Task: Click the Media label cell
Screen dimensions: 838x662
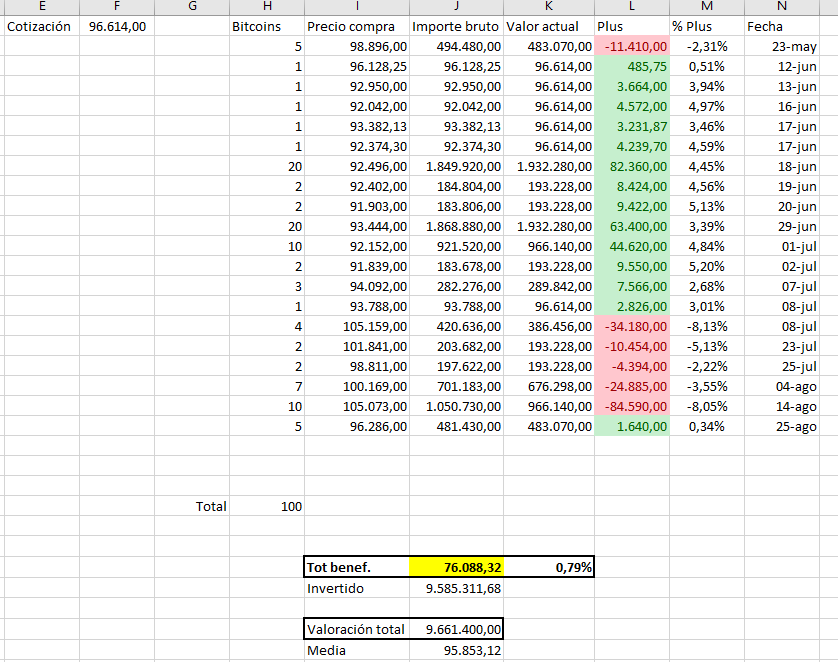Action: click(x=357, y=650)
